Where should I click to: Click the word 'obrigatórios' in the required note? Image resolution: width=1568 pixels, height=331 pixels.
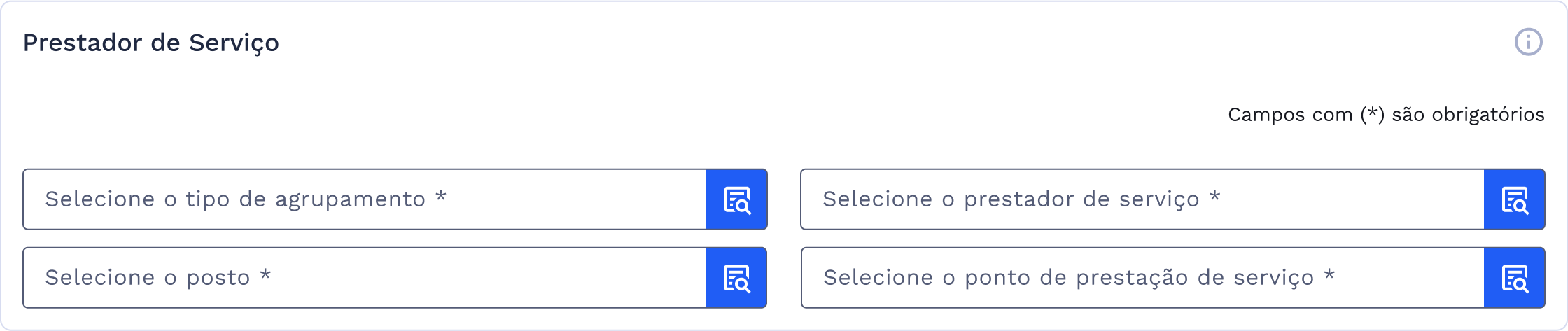[x=1487, y=115]
